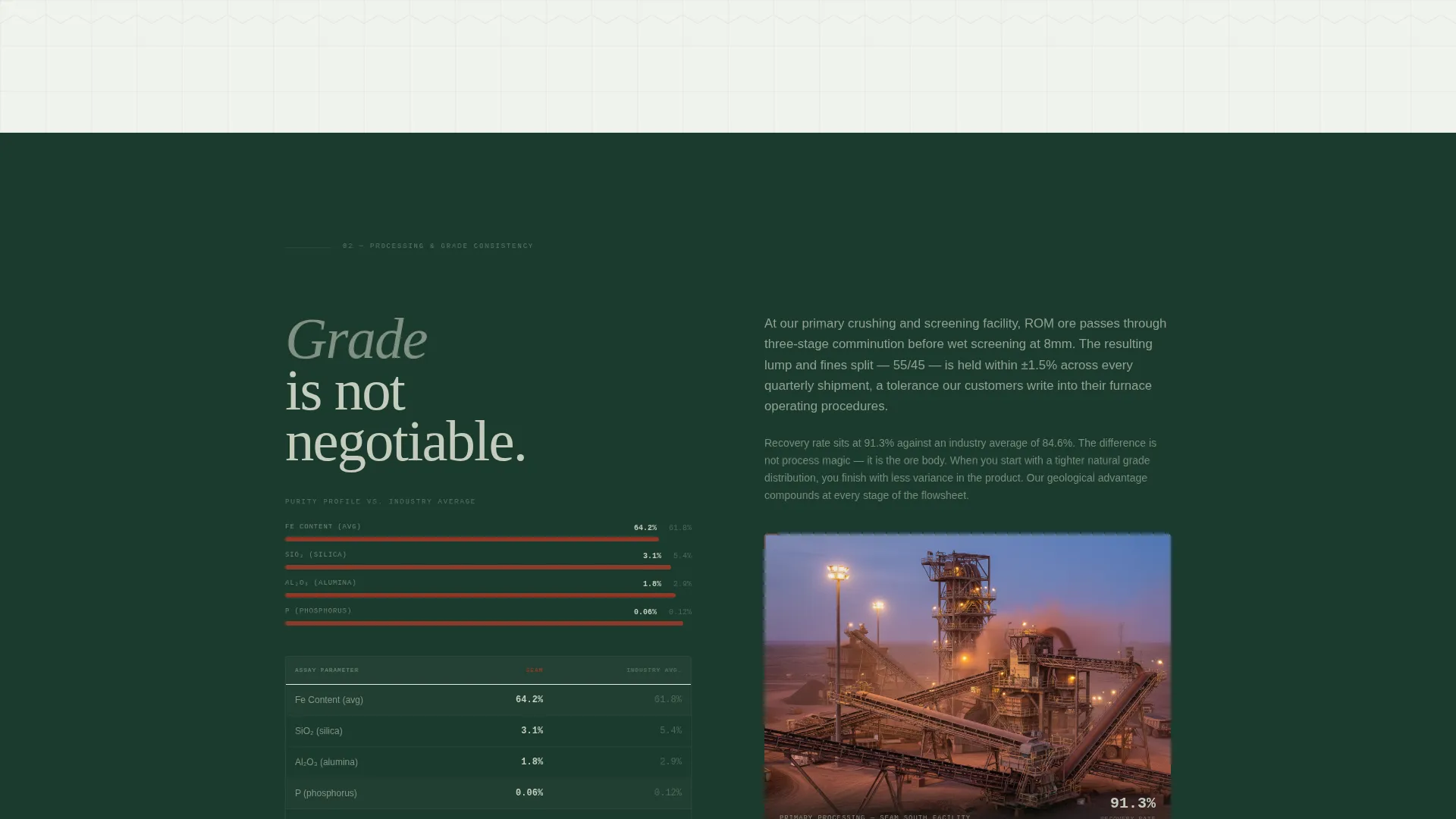Click the SiO₂ (Silica) red progress bar
This screenshot has width=1456, height=819.
478,567
